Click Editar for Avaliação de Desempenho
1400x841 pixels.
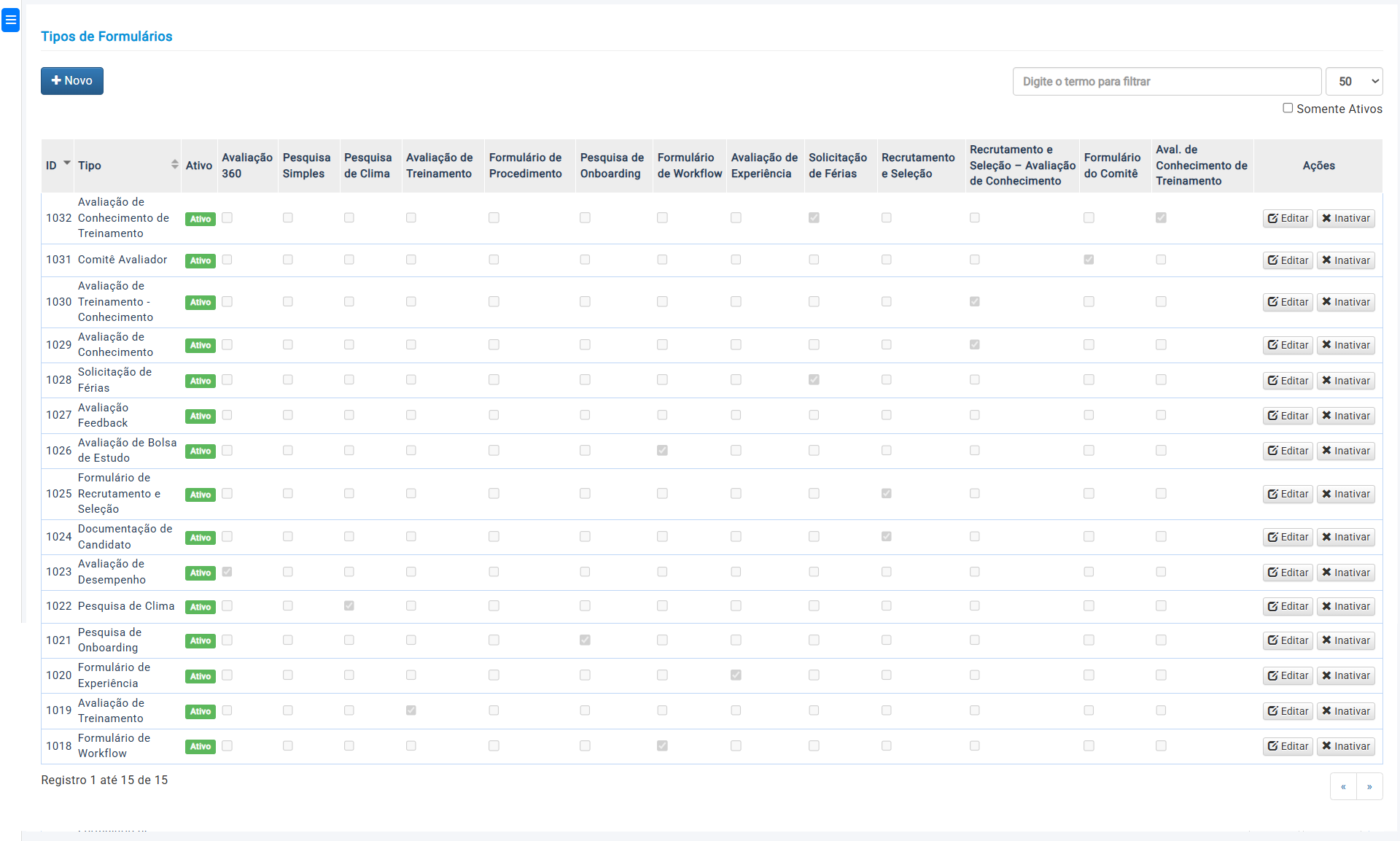click(x=1288, y=573)
